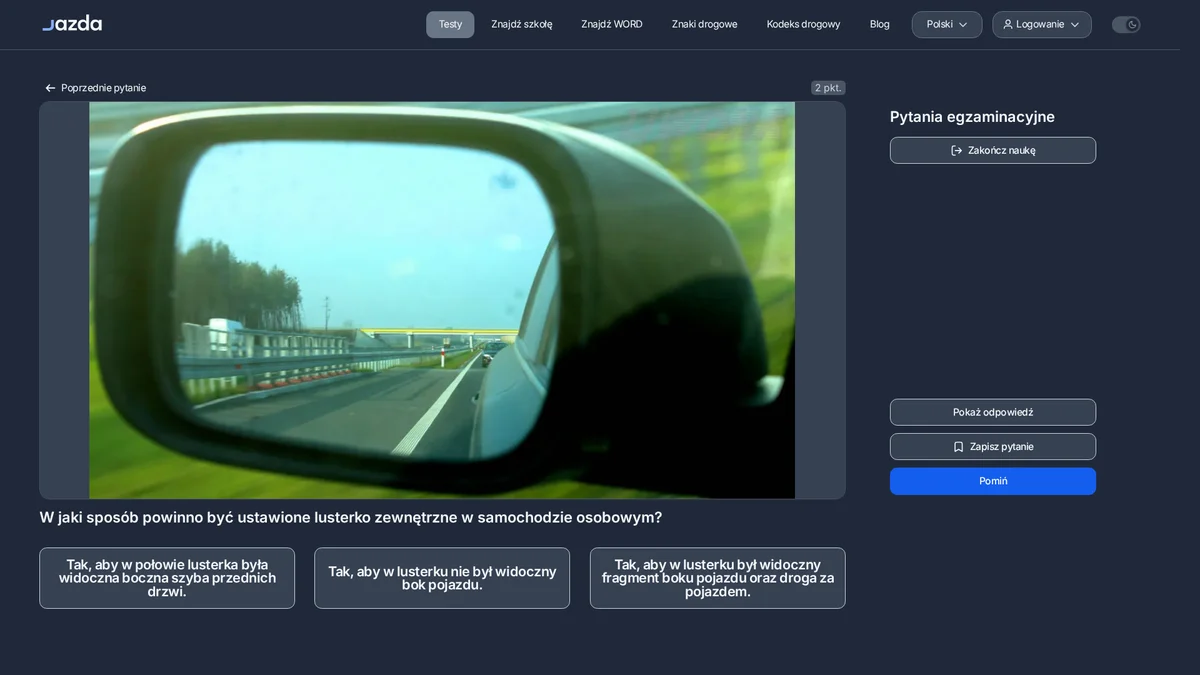Image resolution: width=1200 pixels, height=675 pixels.
Task: Click Pokaż odpowiedź button
Action: (x=993, y=412)
